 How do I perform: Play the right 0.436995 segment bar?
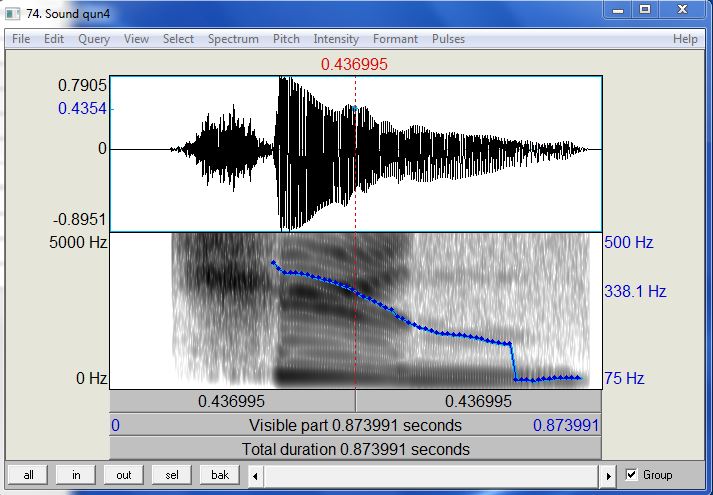[x=478, y=401]
